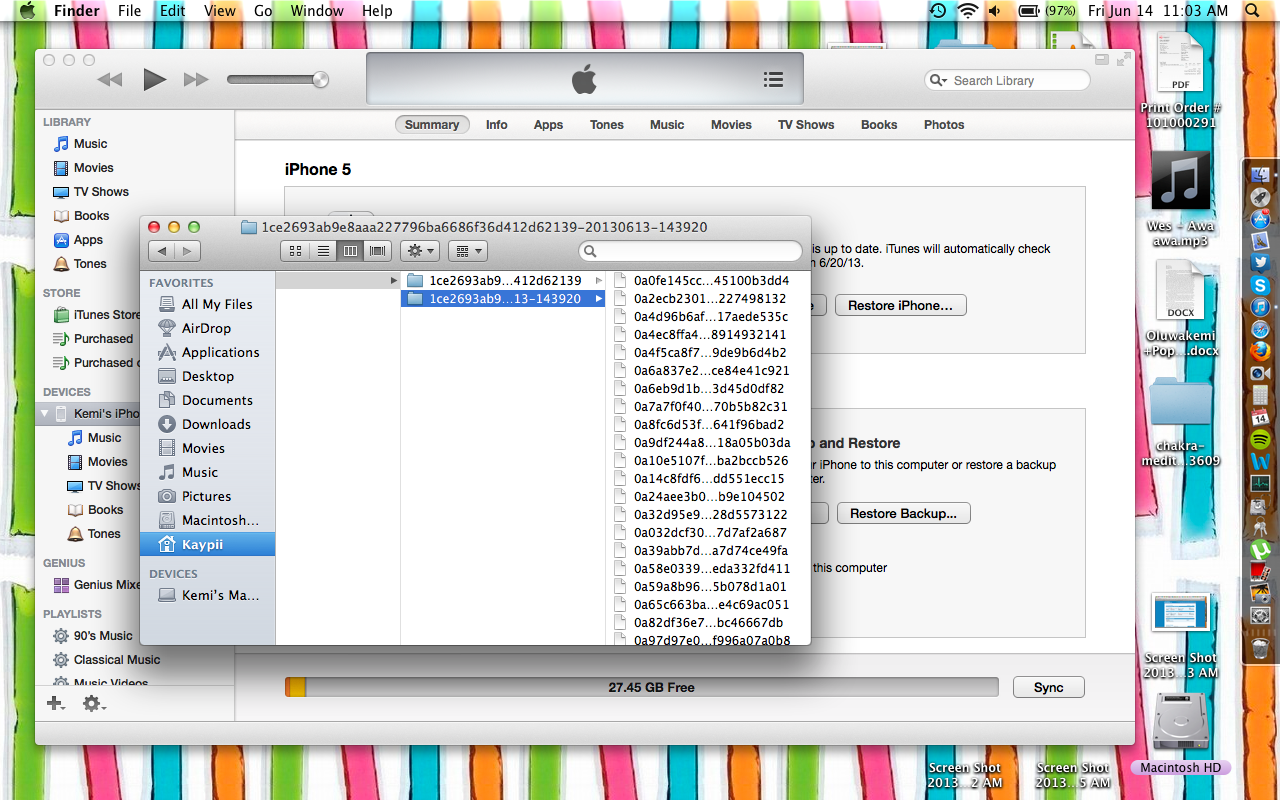Launch Firefox from the Dock
The image size is (1280, 800).
tap(1260, 351)
